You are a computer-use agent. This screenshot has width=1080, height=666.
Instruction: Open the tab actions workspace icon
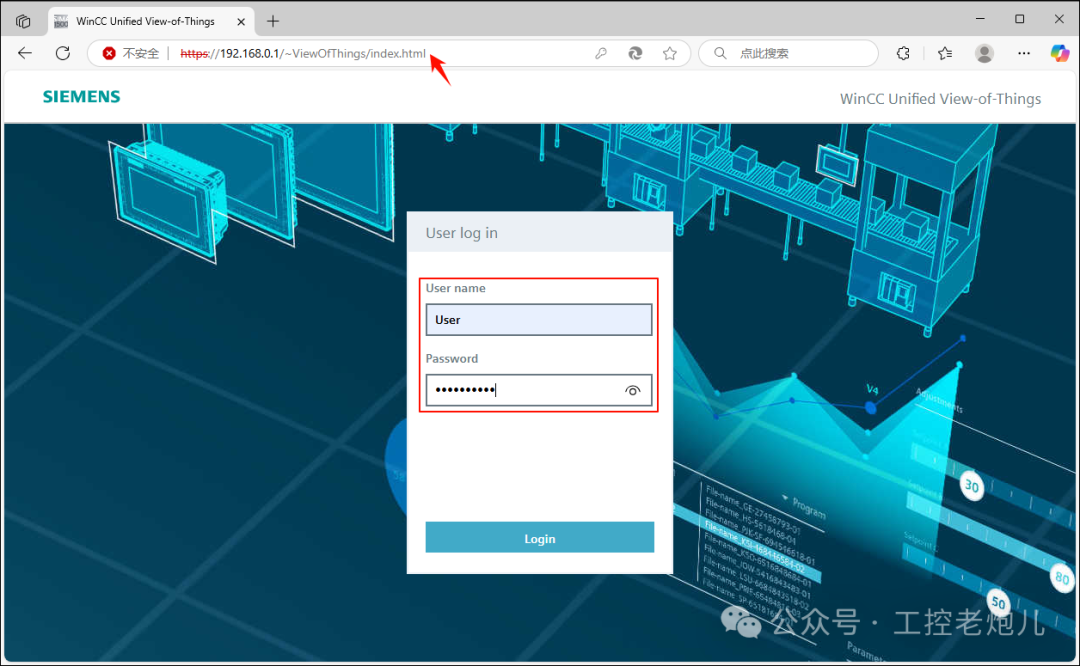click(x=23, y=21)
